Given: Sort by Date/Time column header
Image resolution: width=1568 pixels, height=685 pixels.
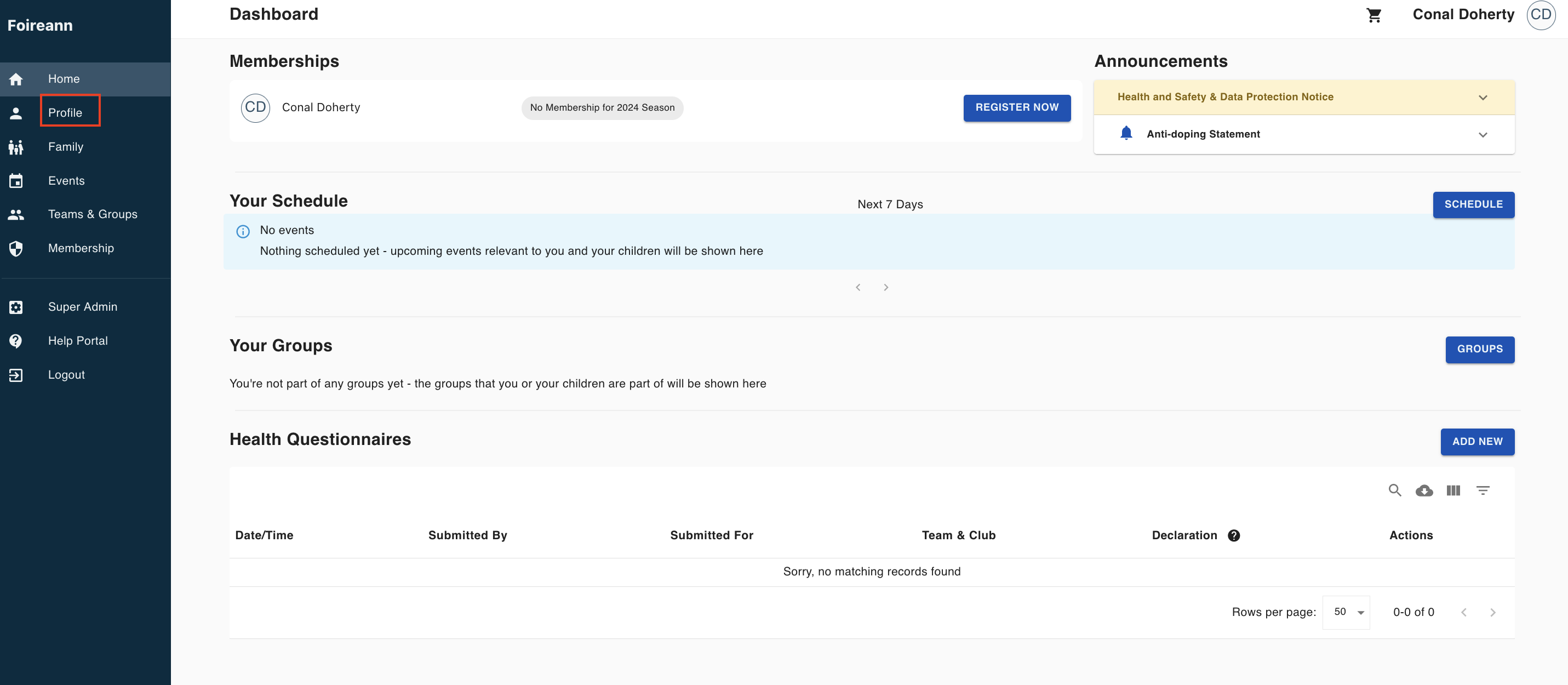Looking at the screenshot, I should pos(264,535).
